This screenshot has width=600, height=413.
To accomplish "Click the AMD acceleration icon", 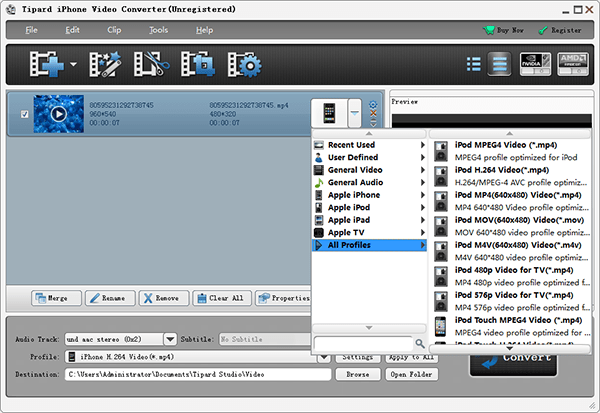I will point(570,65).
